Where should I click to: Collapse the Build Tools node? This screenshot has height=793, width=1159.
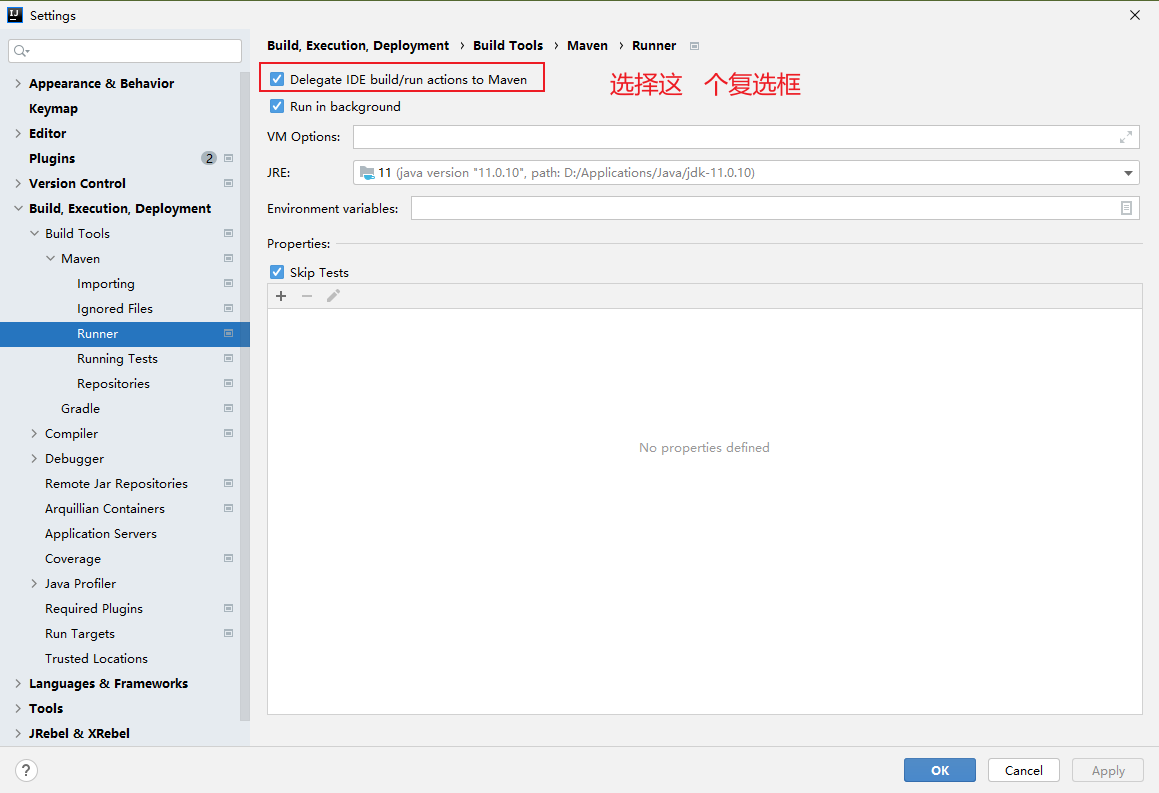34,234
